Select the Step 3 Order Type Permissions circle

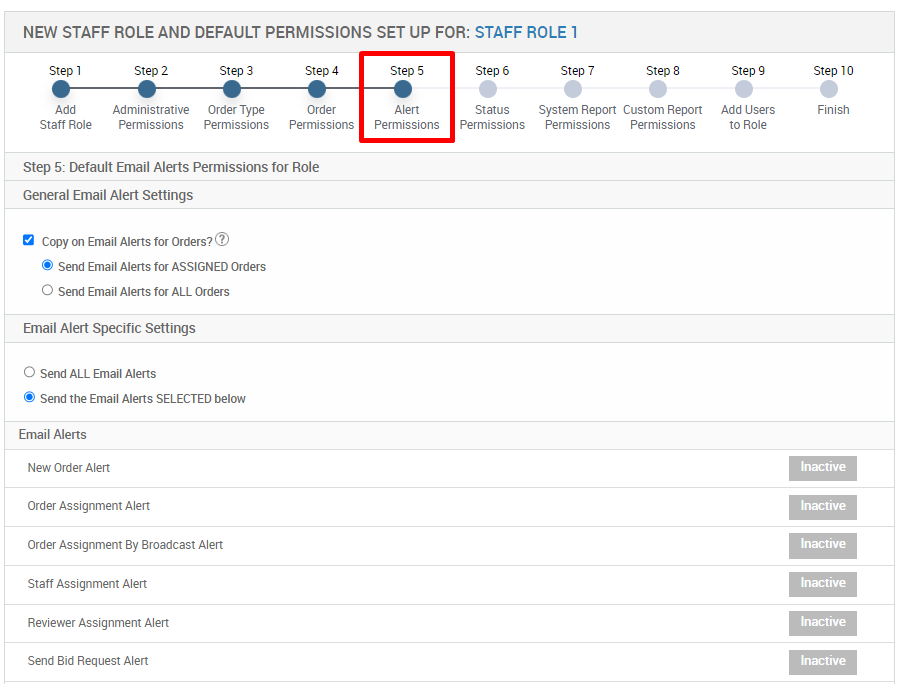point(232,90)
